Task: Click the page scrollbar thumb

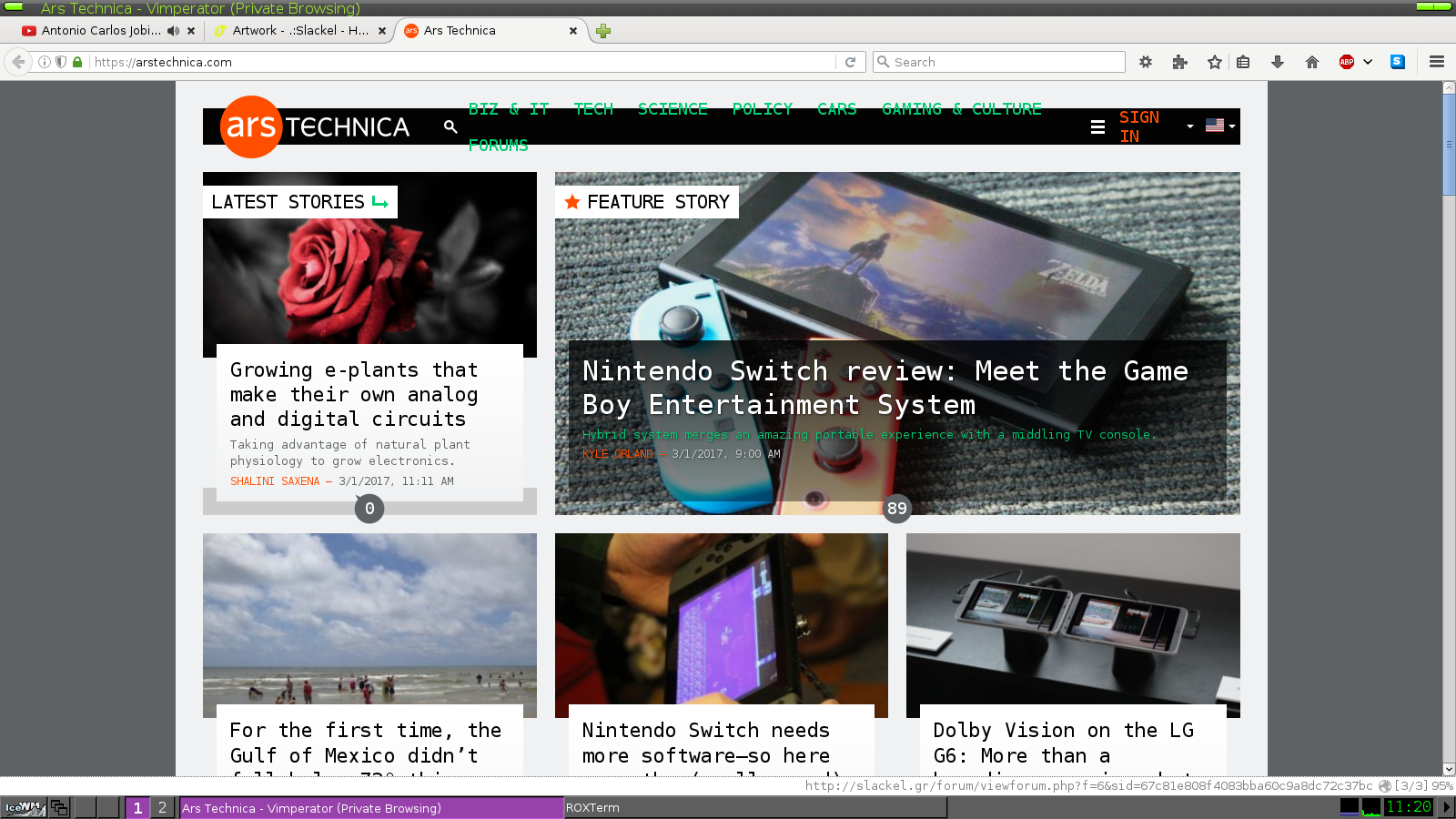Action: pyautogui.click(x=1449, y=144)
